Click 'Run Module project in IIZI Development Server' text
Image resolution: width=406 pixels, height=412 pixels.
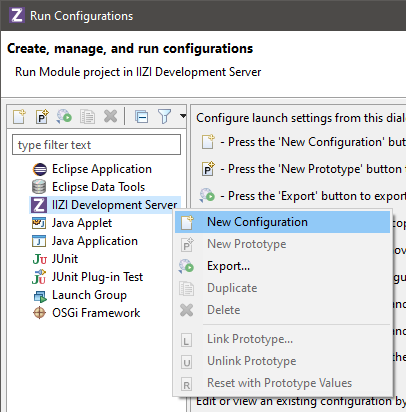[x=138, y=72]
